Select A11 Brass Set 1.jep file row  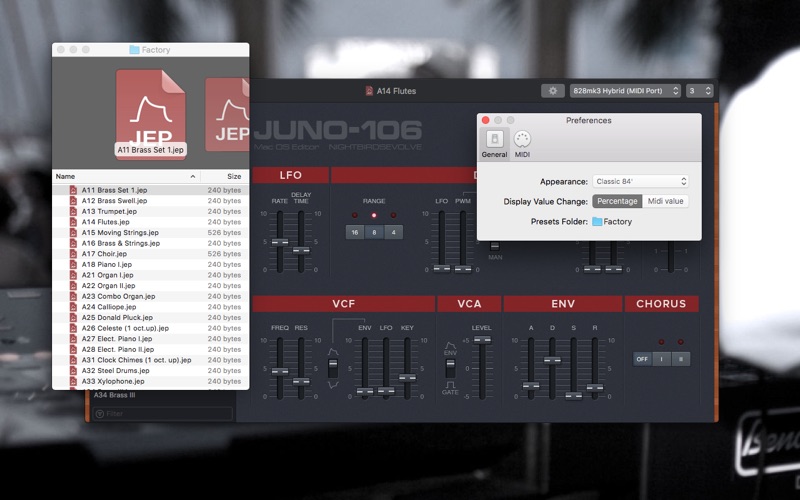(x=151, y=190)
